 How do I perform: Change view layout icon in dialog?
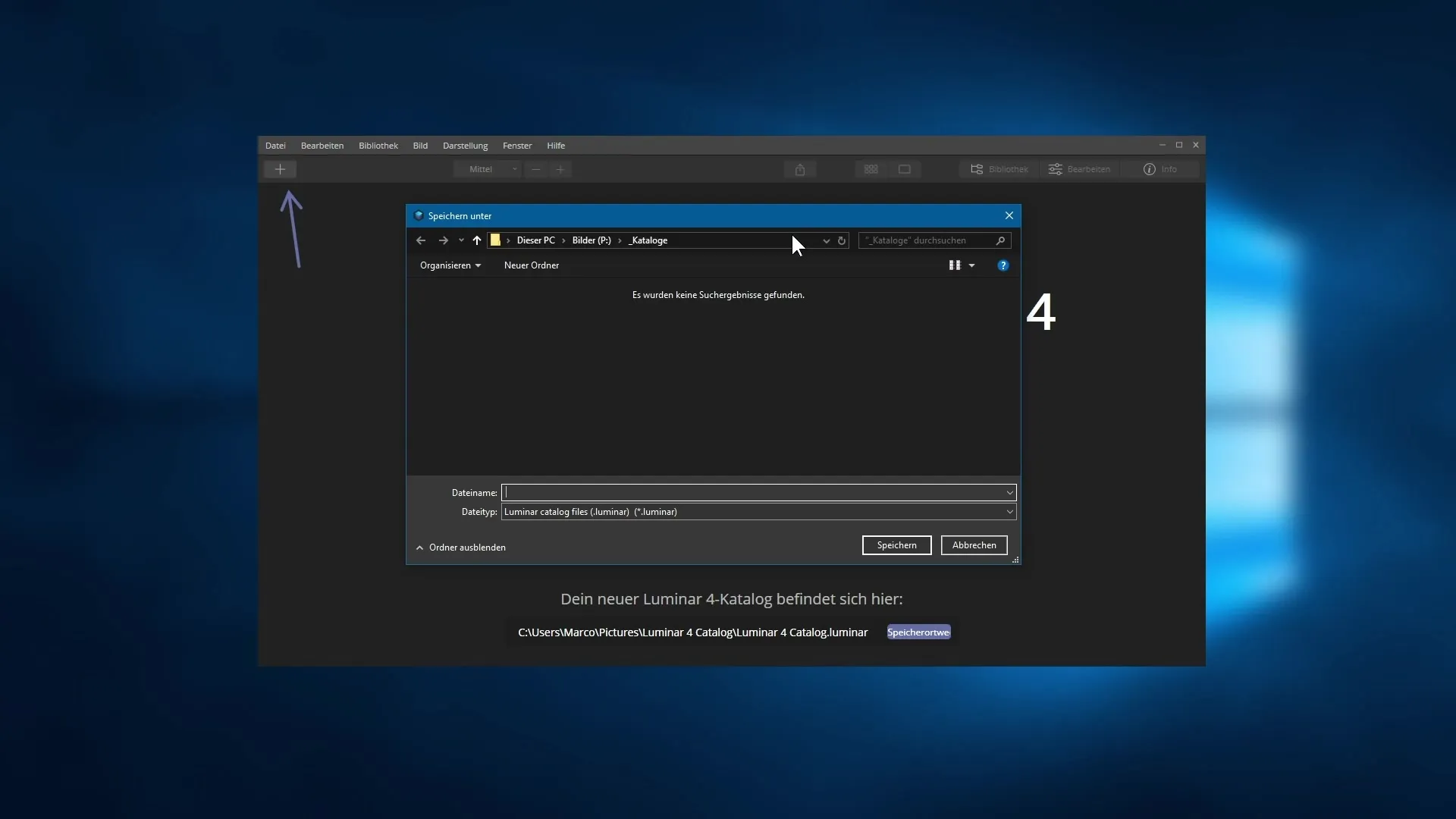(955, 265)
